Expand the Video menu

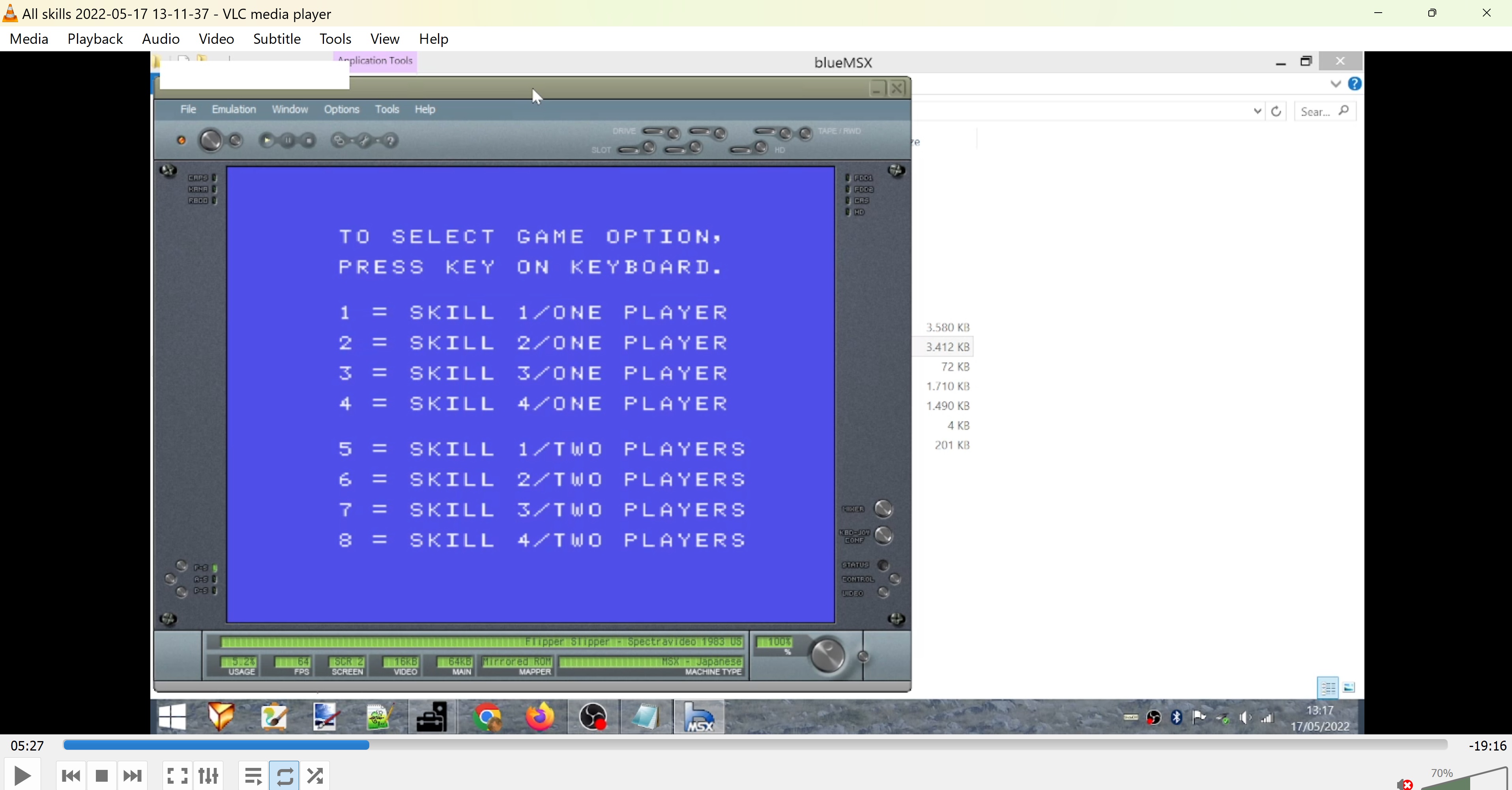216,39
